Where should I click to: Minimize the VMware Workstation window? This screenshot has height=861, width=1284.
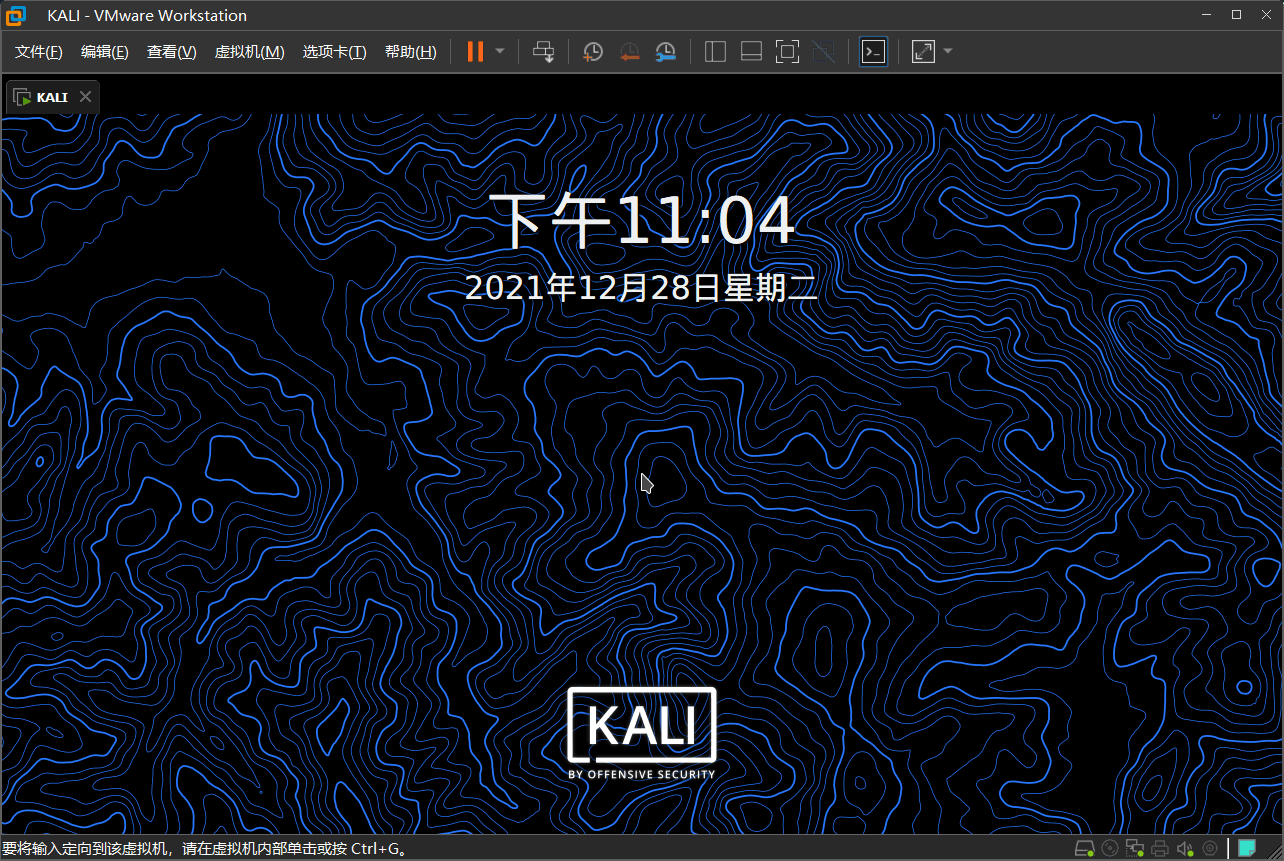(1207, 15)
